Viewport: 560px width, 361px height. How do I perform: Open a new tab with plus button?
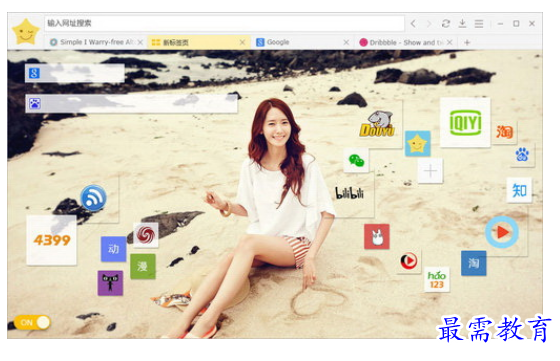467,42
